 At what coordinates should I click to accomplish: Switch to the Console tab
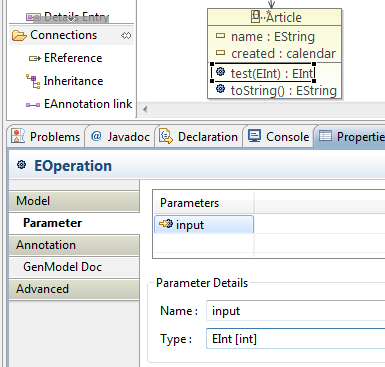[x=279, y=136]
